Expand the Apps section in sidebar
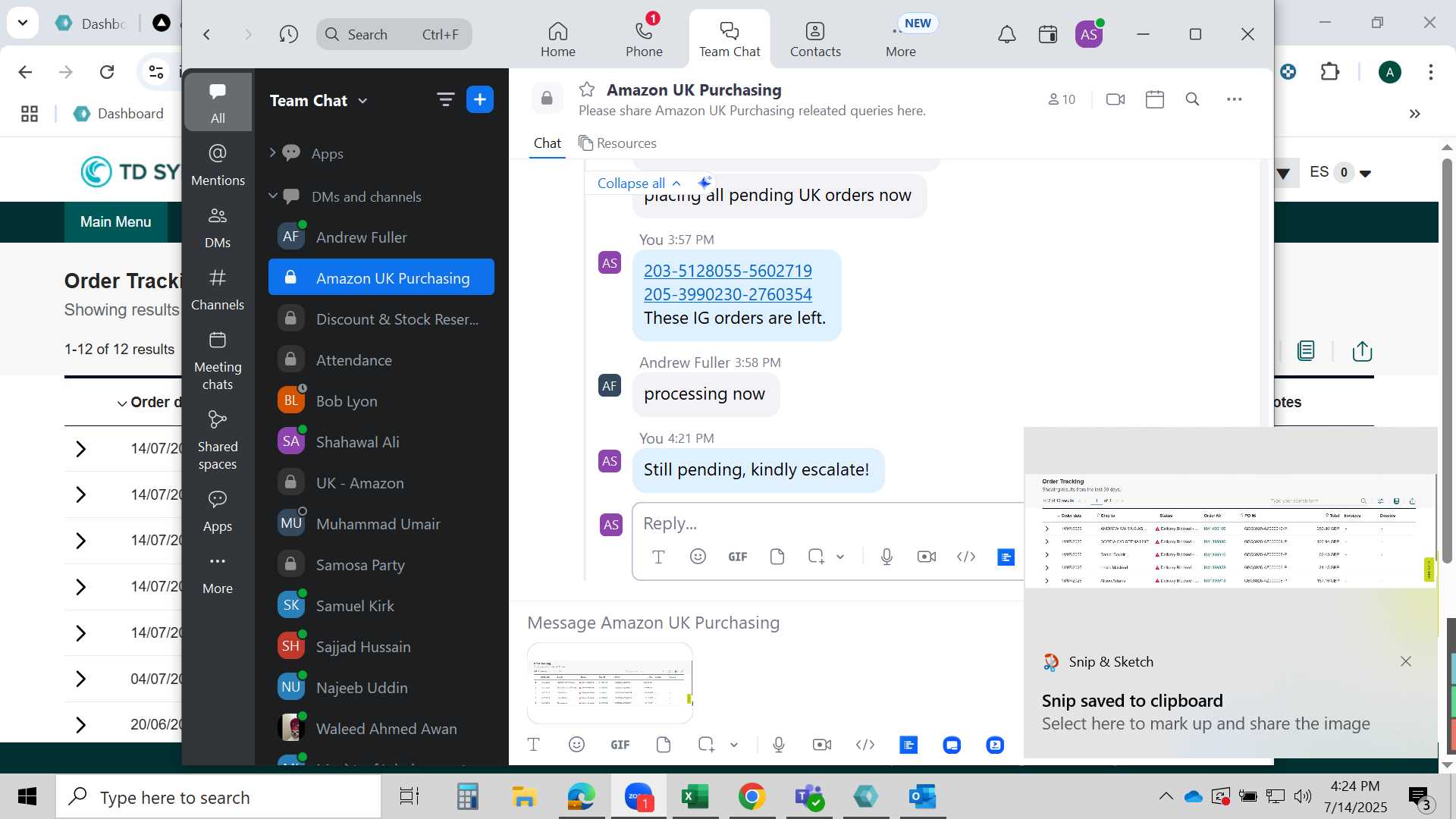 coord(272,152)
